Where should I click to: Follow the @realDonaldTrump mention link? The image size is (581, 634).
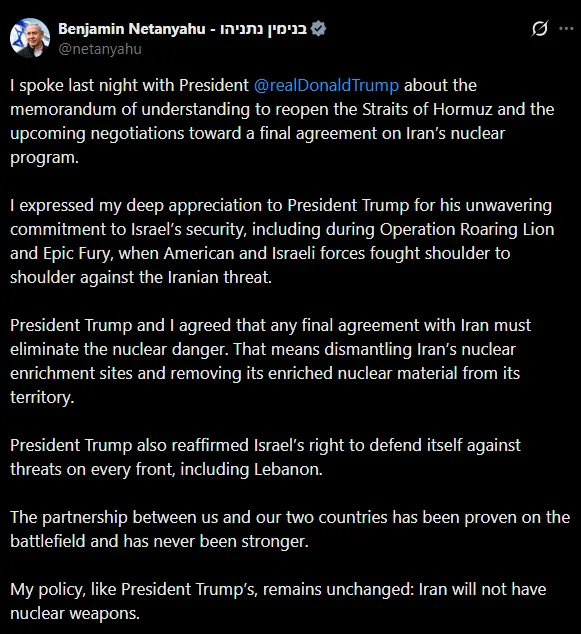[326, 86]
